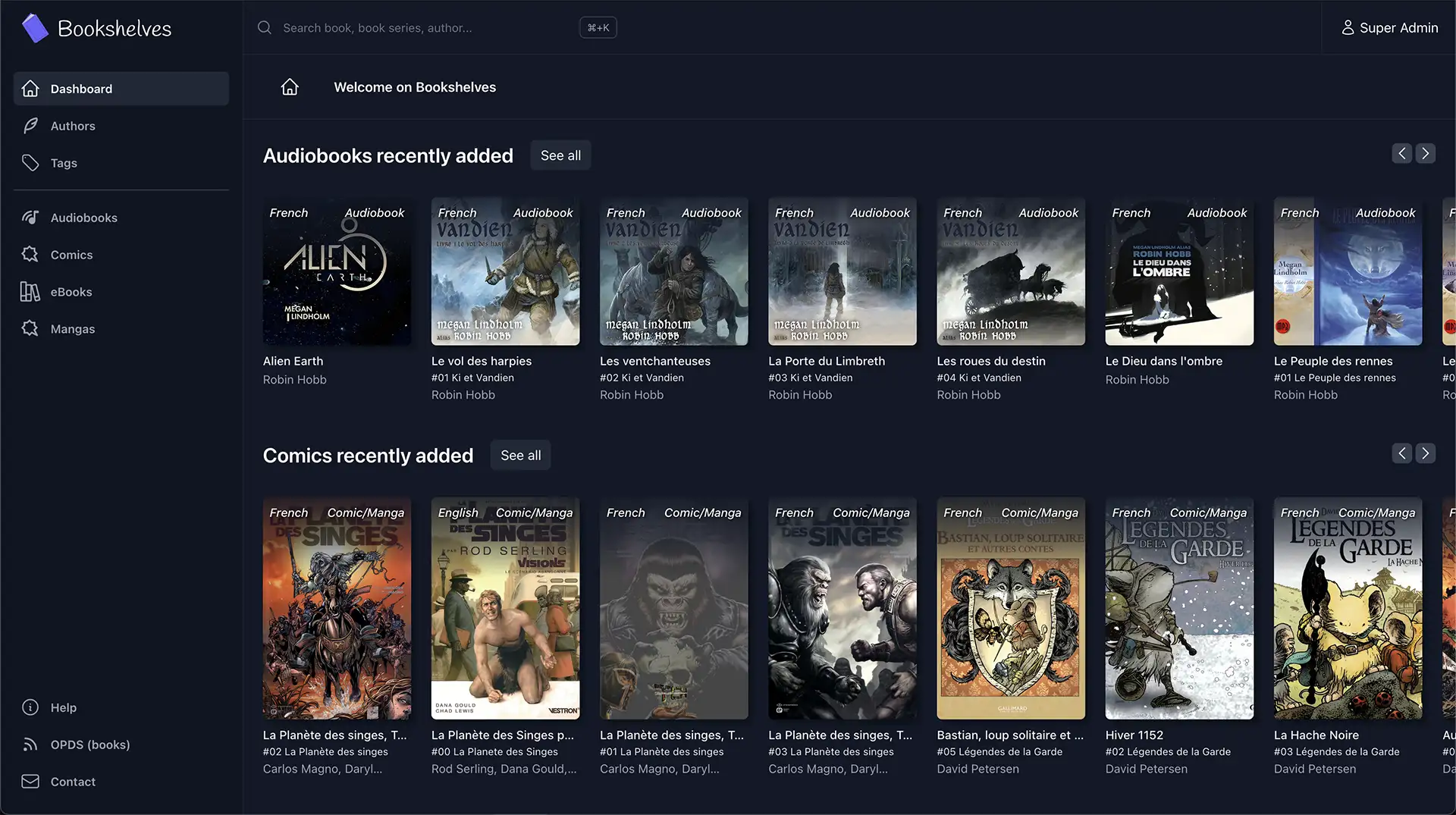See all recently added comics

point(520,456)
